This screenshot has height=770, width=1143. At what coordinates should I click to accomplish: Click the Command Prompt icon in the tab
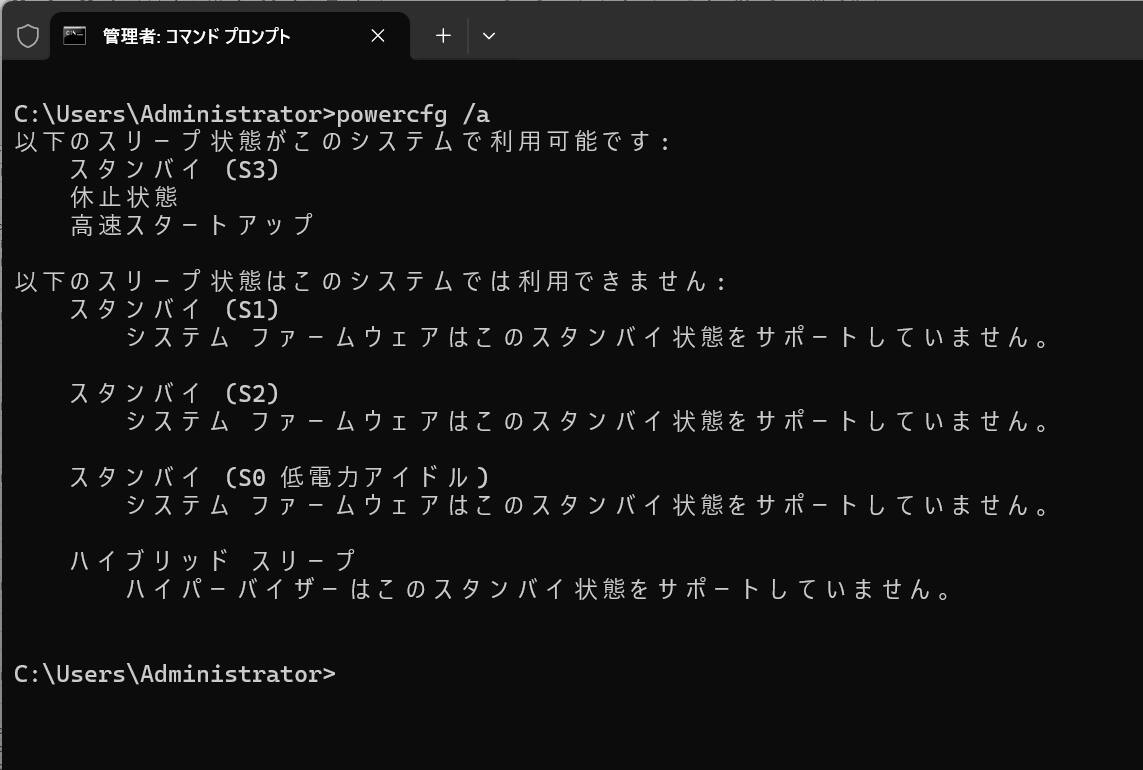pos(74,36)
